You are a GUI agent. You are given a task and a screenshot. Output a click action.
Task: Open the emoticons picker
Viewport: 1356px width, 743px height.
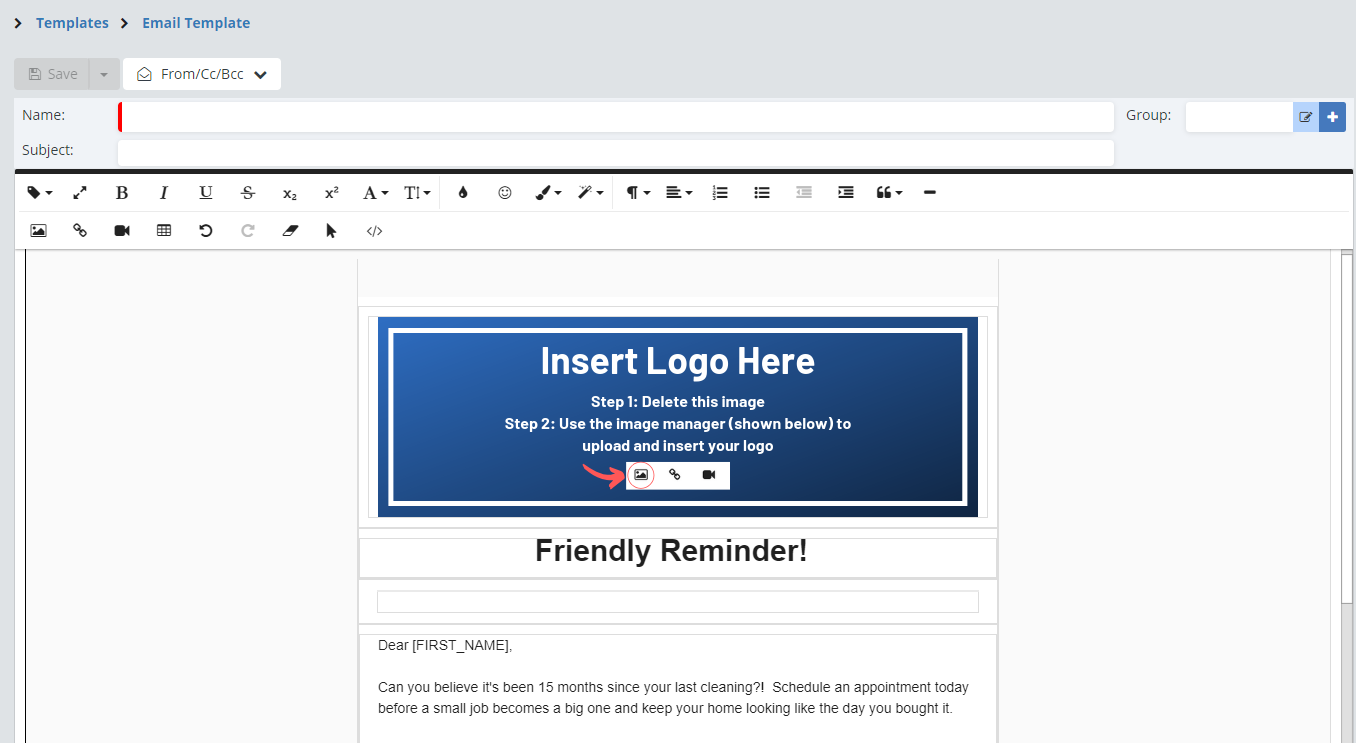pyautogui.click(x=505, y=193)
